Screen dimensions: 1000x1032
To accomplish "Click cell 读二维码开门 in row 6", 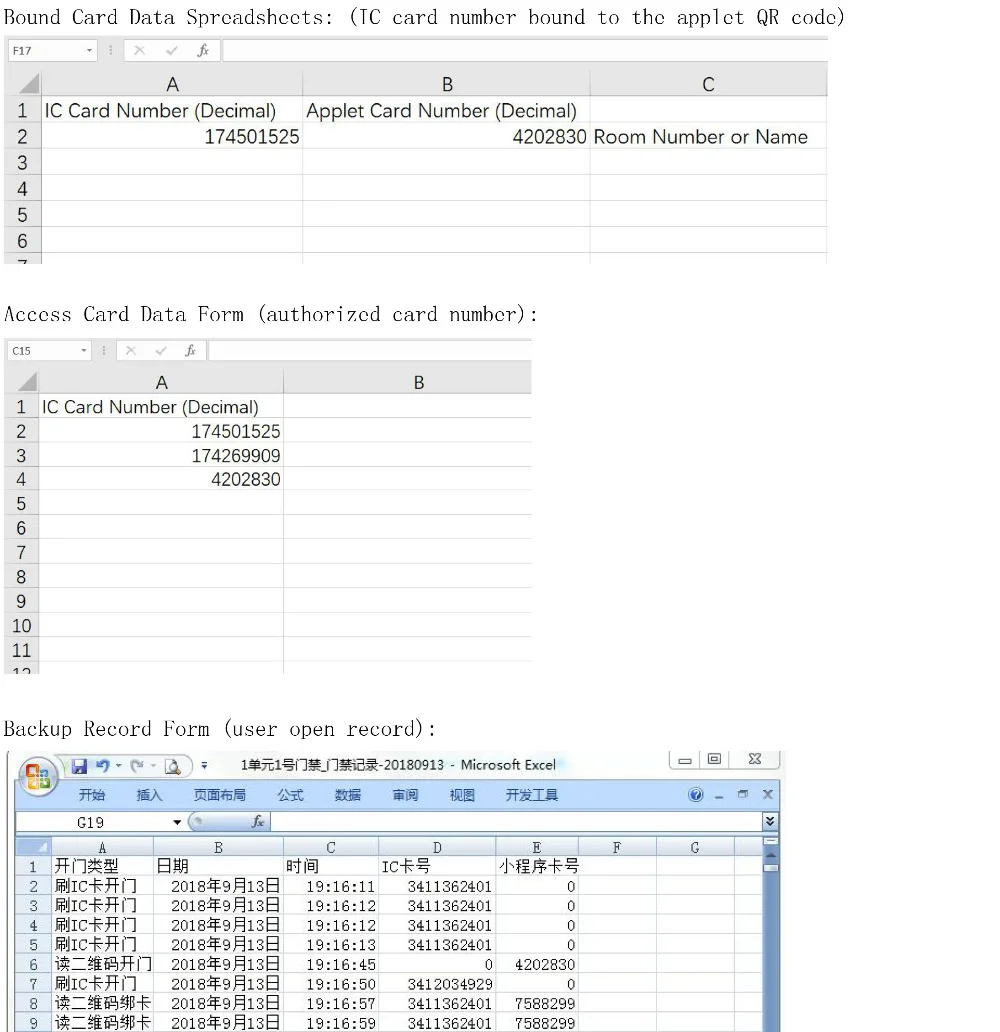I will click(102, 964).
